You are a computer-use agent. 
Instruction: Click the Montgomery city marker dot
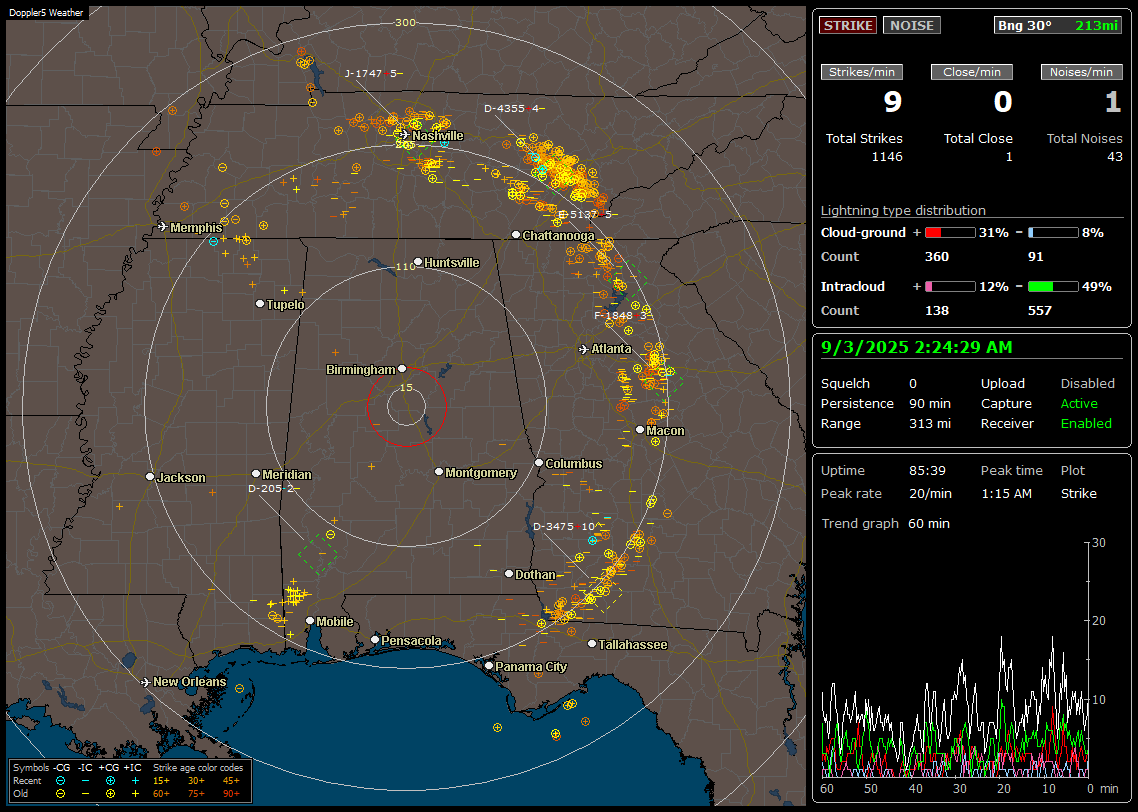(439, 472)
